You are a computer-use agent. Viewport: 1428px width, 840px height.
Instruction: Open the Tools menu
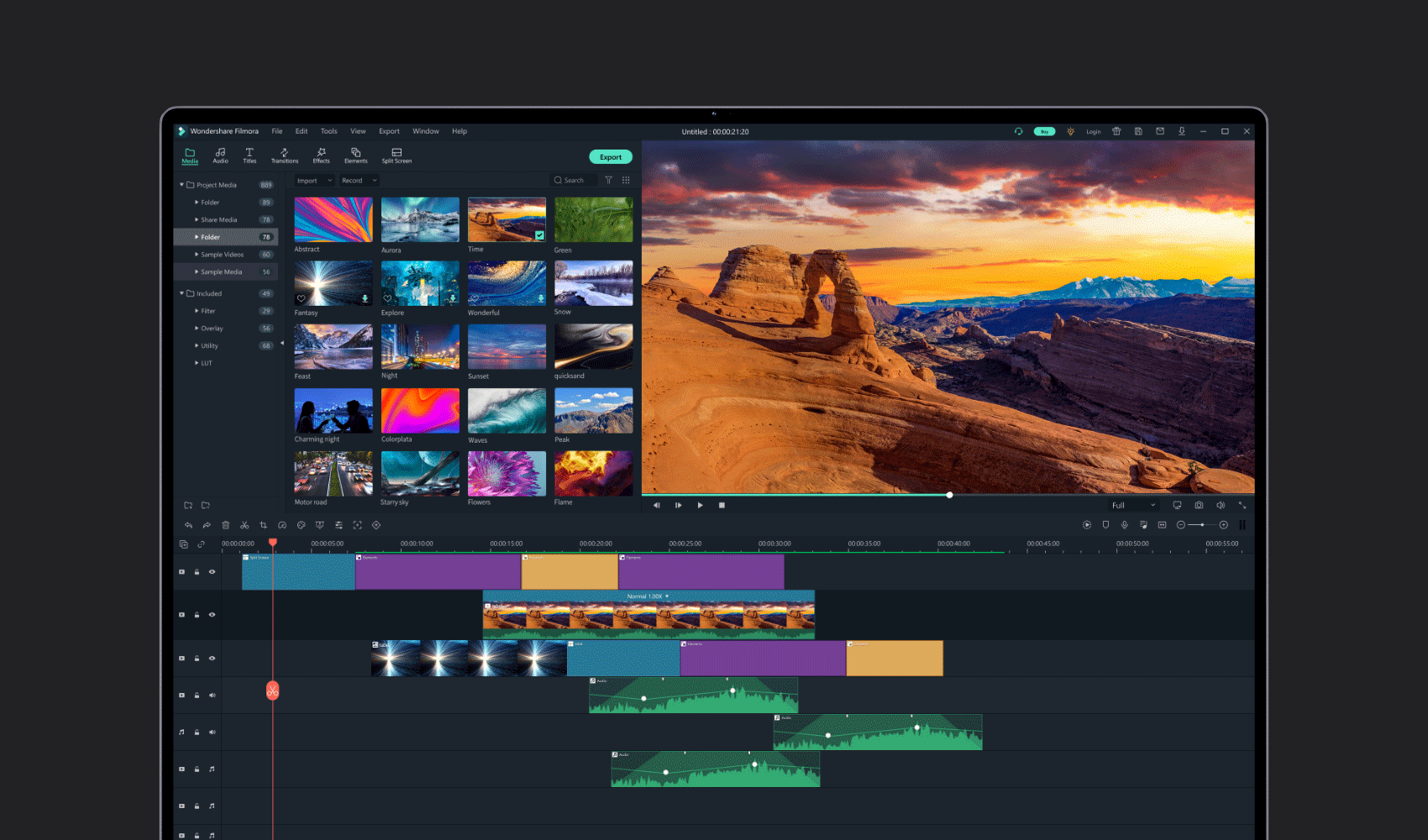point(328,131)
